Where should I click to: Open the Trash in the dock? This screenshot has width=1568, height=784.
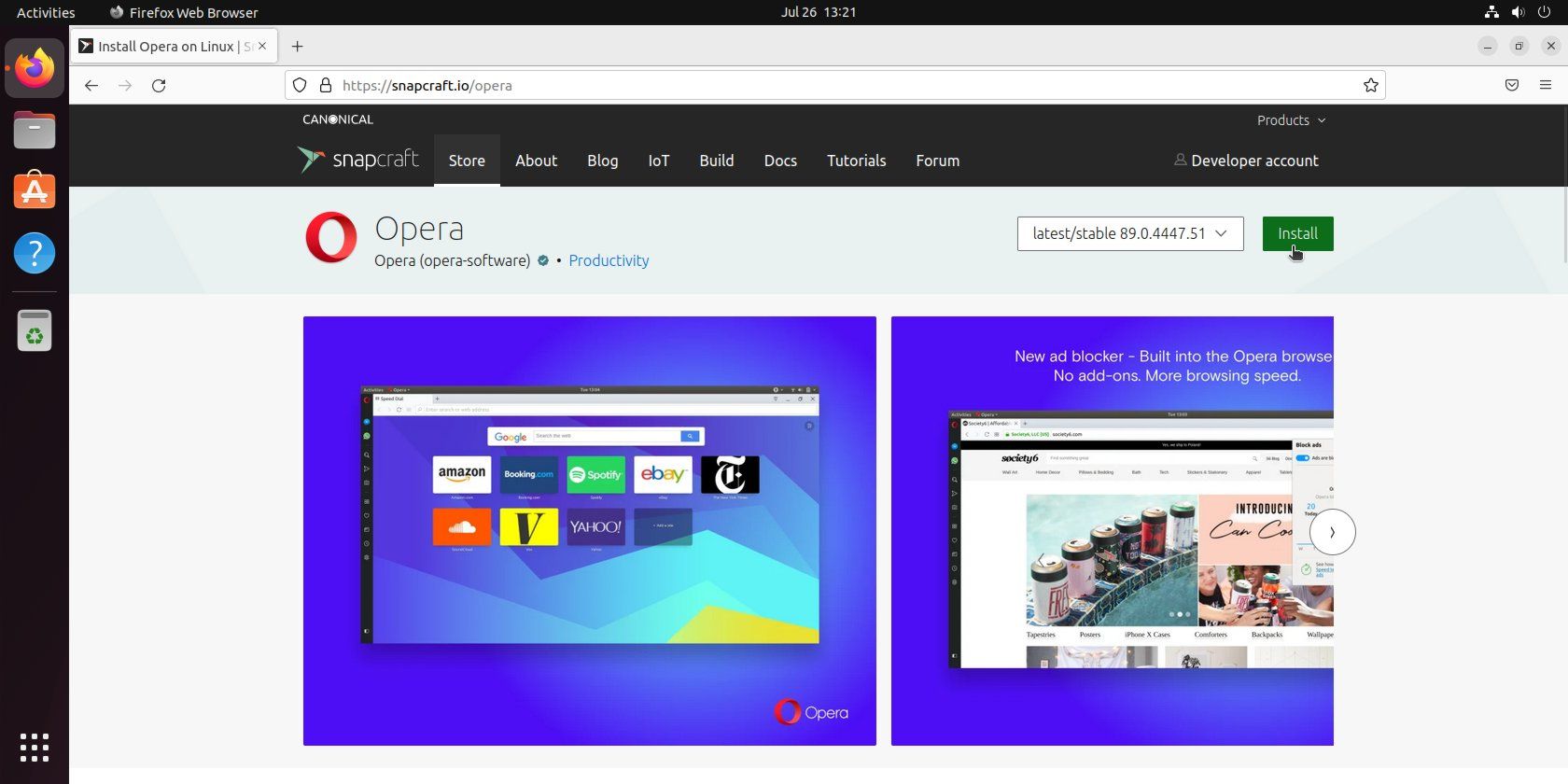[35, 330]
